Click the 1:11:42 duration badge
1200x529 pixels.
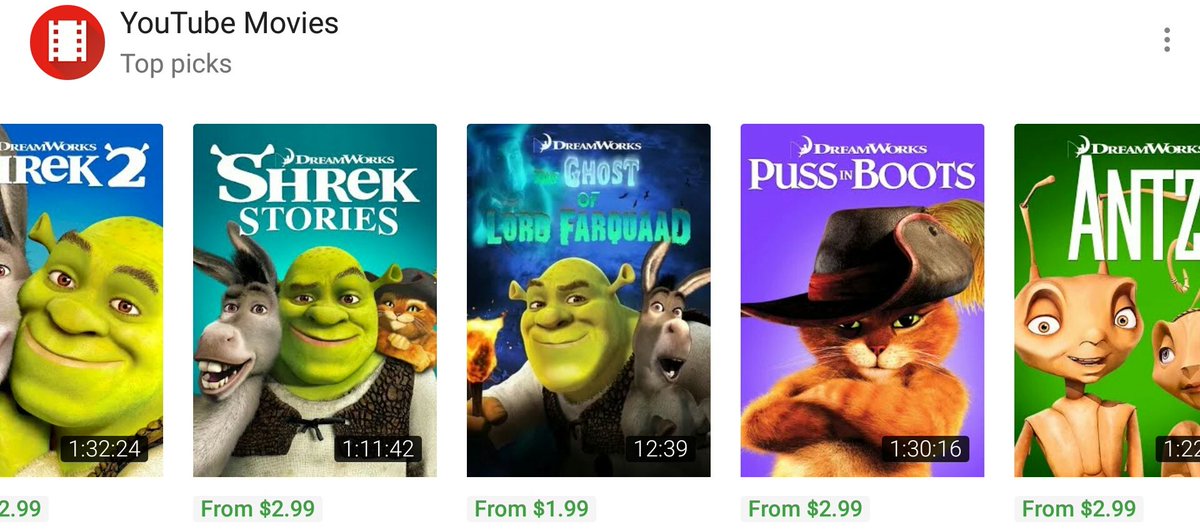pos(378,448)
